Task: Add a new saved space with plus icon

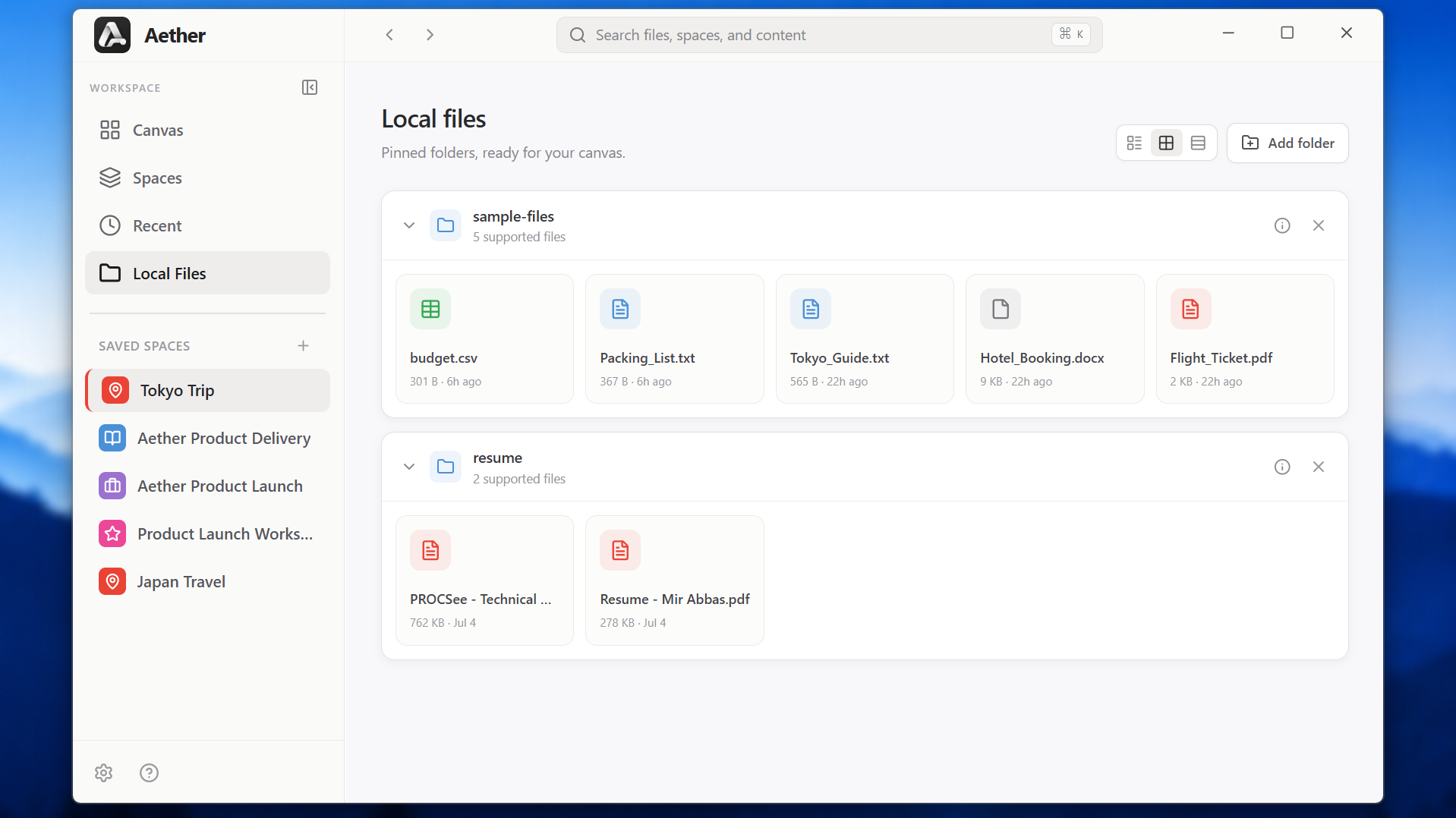Action: pos(303,346)
